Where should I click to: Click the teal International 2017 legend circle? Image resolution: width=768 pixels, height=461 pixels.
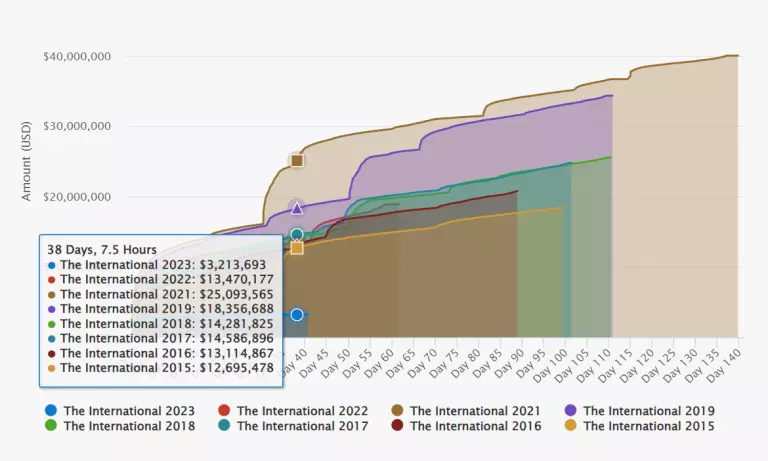pyautogui.click(x=224, y=426)
